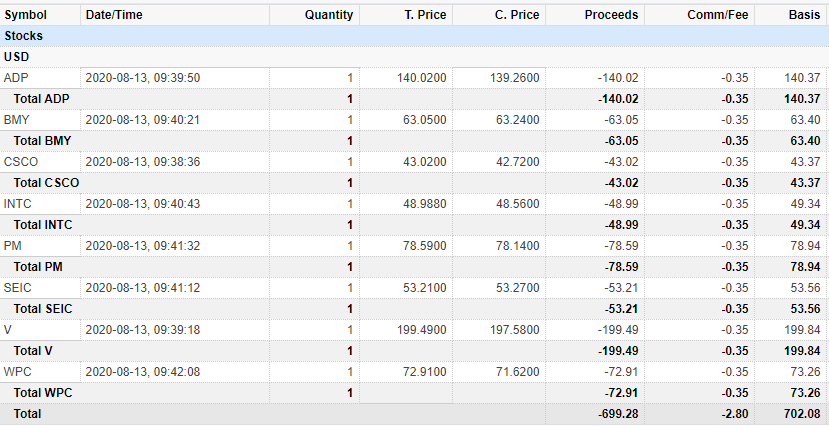Click the INTC symbol cell
The image size is (829, 427).
17,204
